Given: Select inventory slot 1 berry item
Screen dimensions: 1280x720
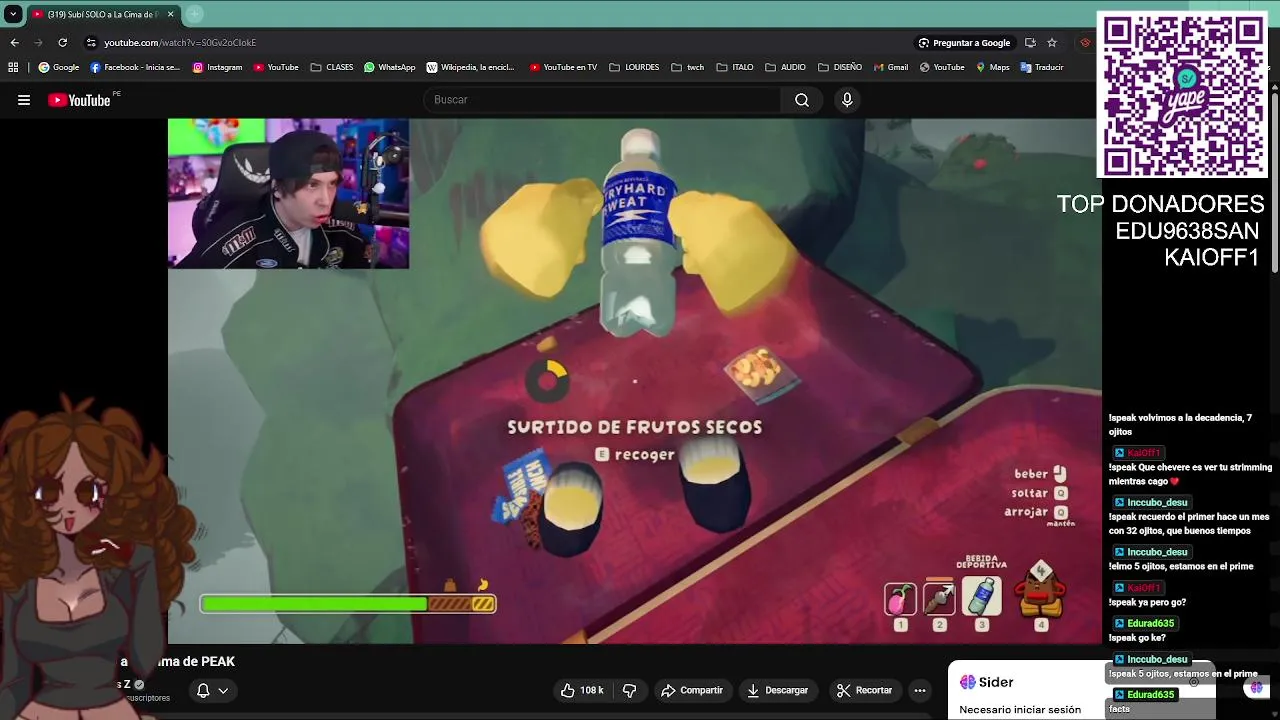Looking at the screenshot, I should (x=900, y=599).
